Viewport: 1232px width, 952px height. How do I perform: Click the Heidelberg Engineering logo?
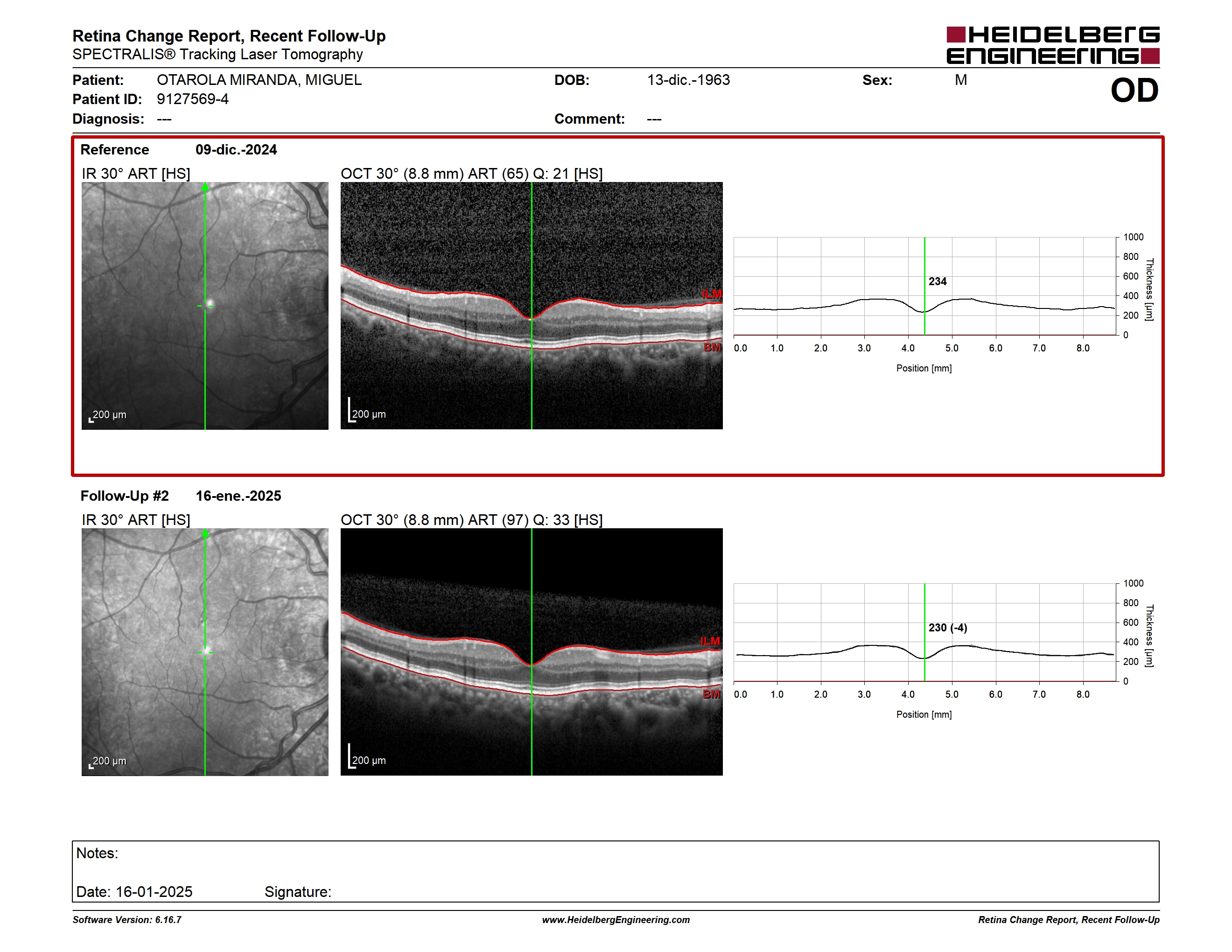(1053, 45)
